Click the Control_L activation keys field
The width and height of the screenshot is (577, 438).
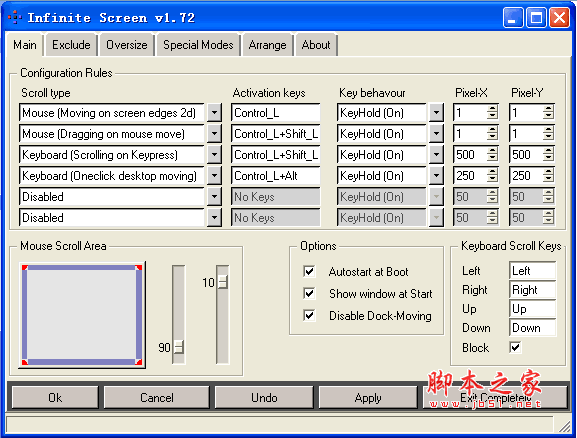(x=276, y=113)
